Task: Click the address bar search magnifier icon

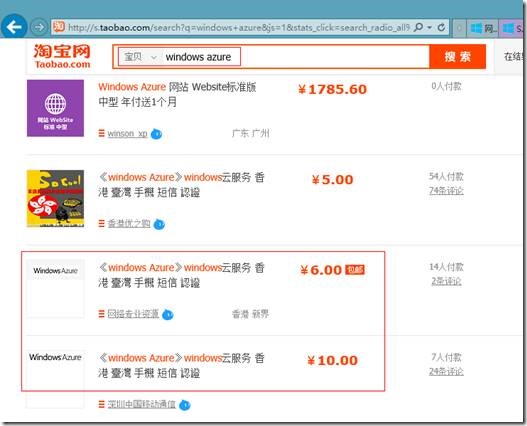Action: click(418, 27)
